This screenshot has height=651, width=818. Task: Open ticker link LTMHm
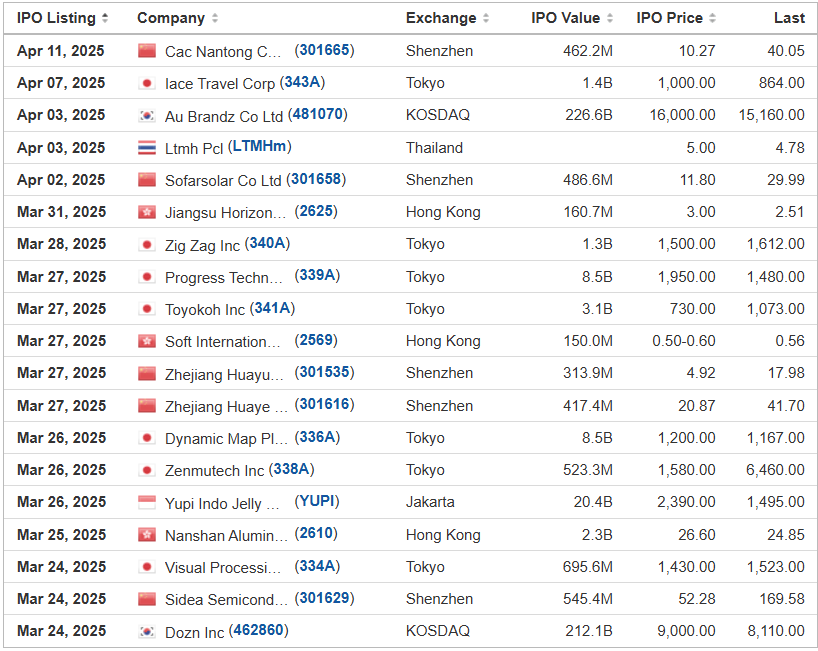point(259,146)
